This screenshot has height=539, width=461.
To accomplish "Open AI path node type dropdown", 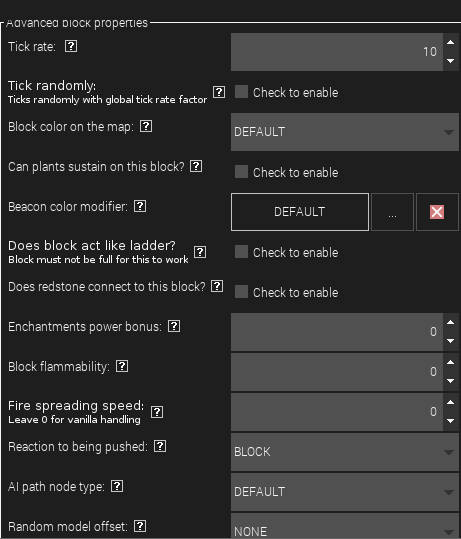I will 345,492.
